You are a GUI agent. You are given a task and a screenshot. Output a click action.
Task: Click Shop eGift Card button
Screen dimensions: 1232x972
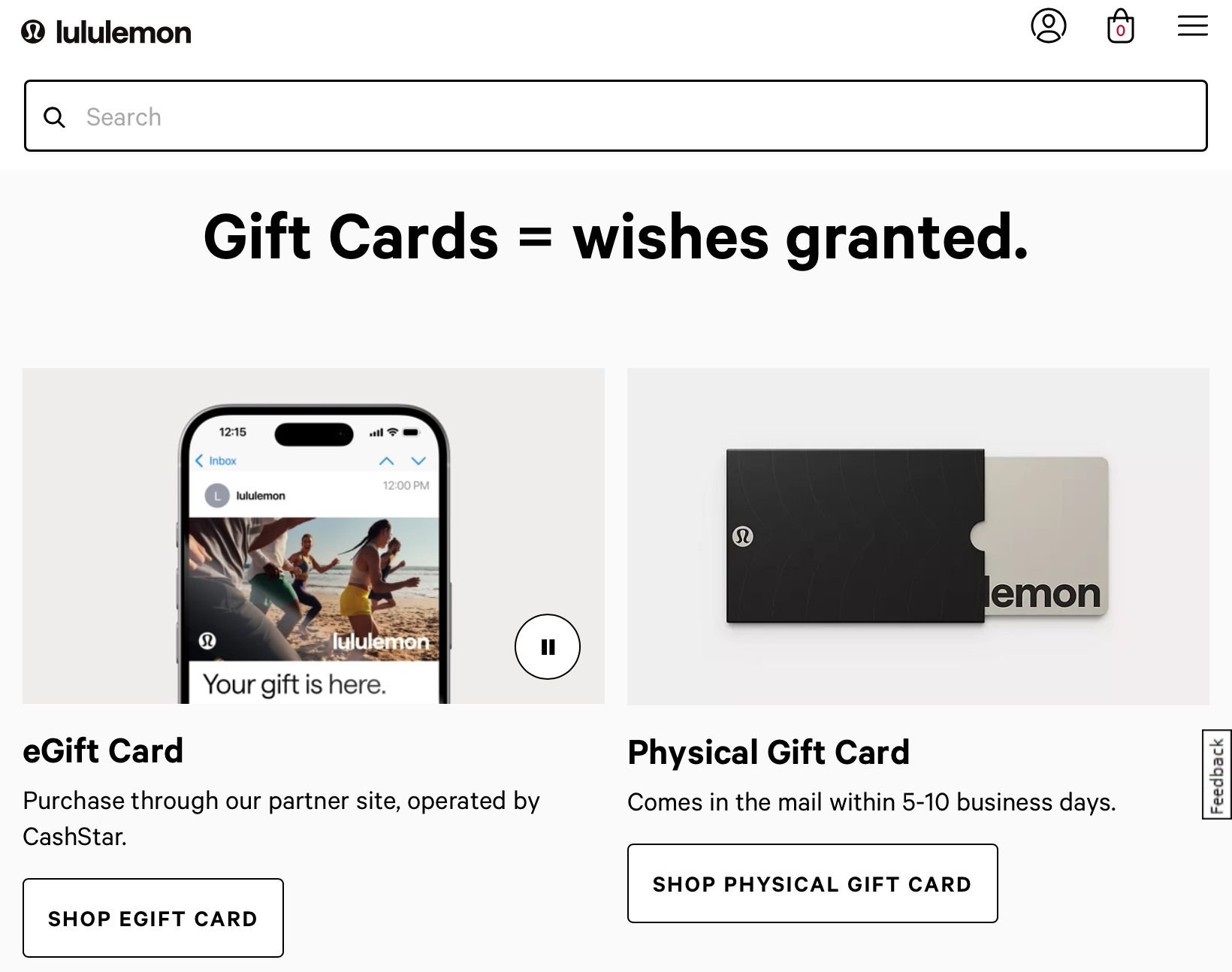click(x=153, y=918)
